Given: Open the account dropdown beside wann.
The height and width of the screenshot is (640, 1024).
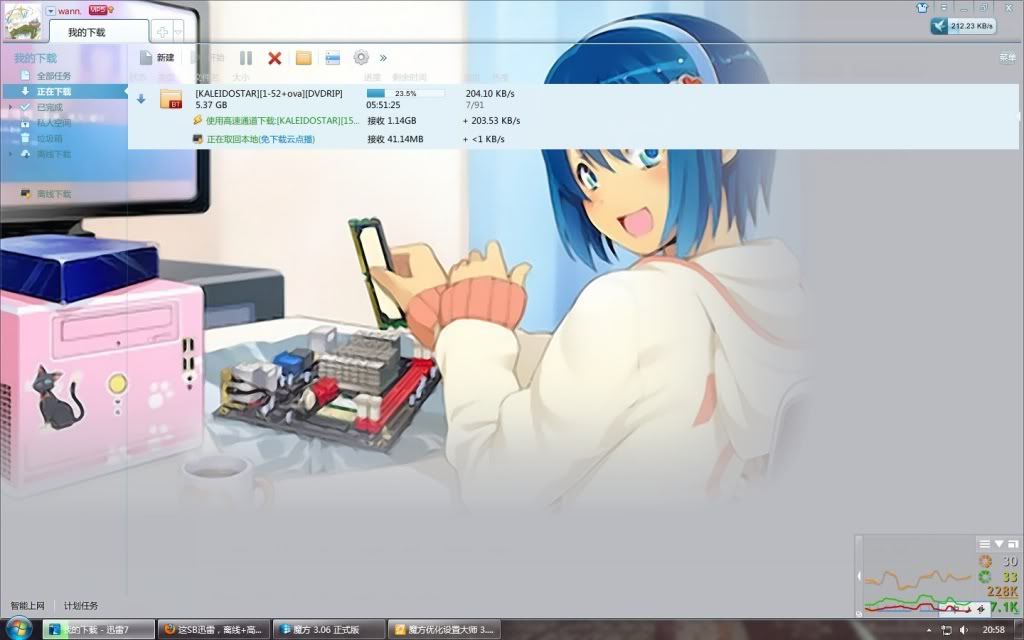Looking at the screenshot, I should [x=51, y=11].
